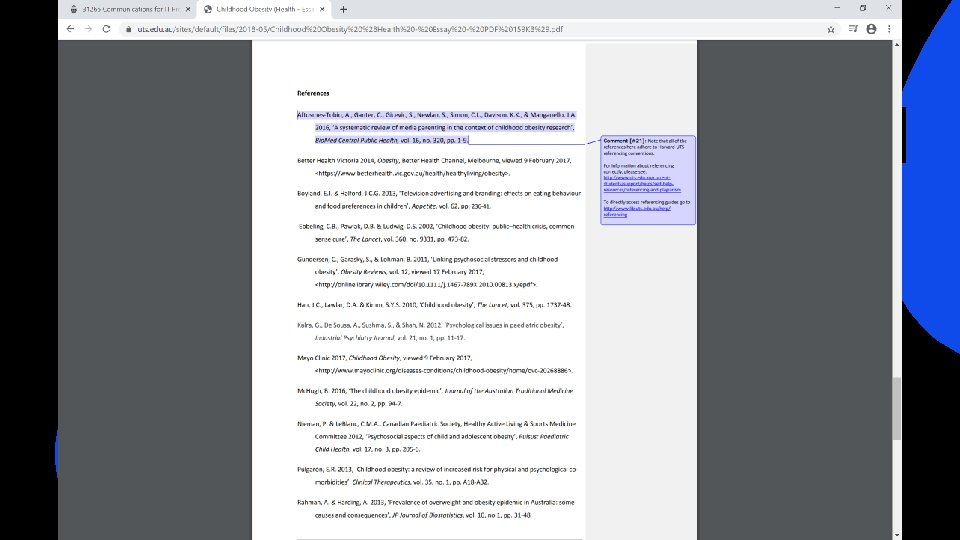Click the Gundersen reference on psychosocial stressors

click(427, 272)
